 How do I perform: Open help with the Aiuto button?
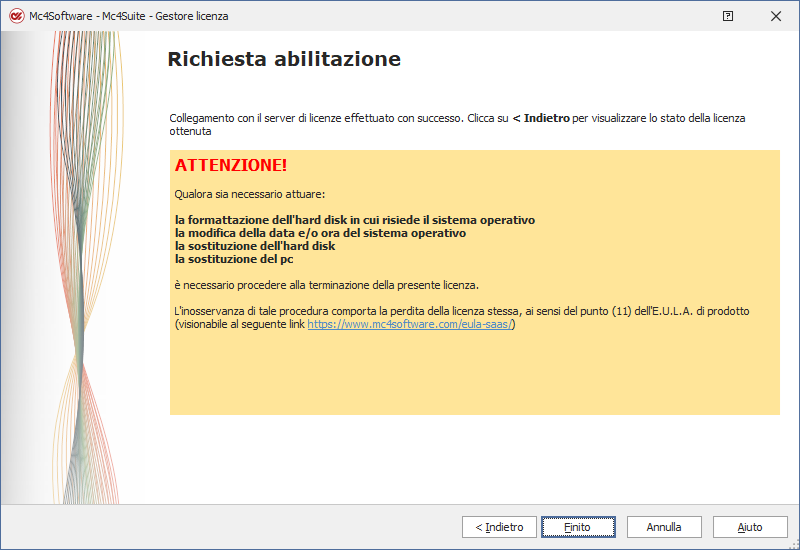pos(750,527)
